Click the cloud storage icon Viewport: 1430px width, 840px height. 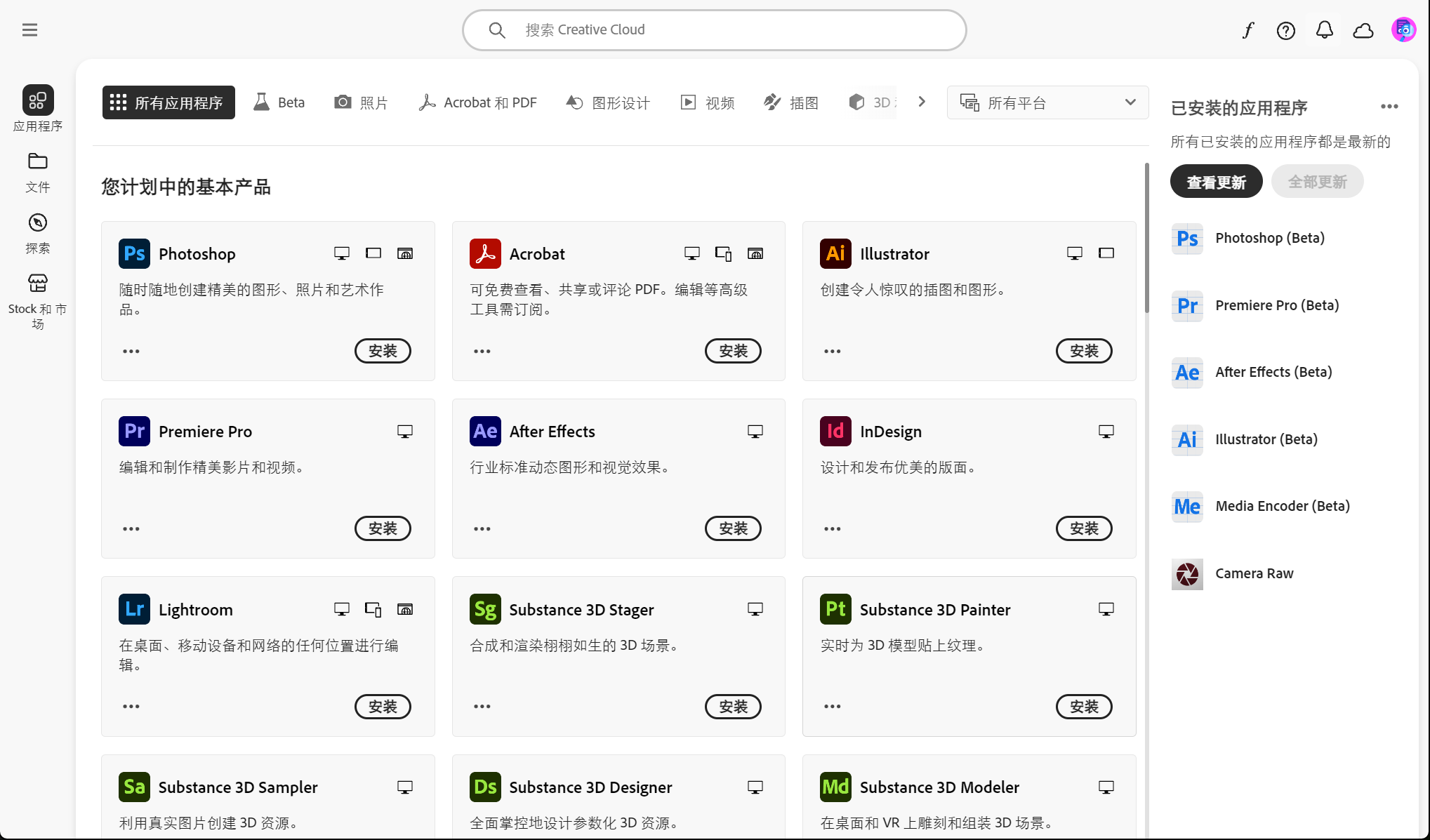(1363, 29)
